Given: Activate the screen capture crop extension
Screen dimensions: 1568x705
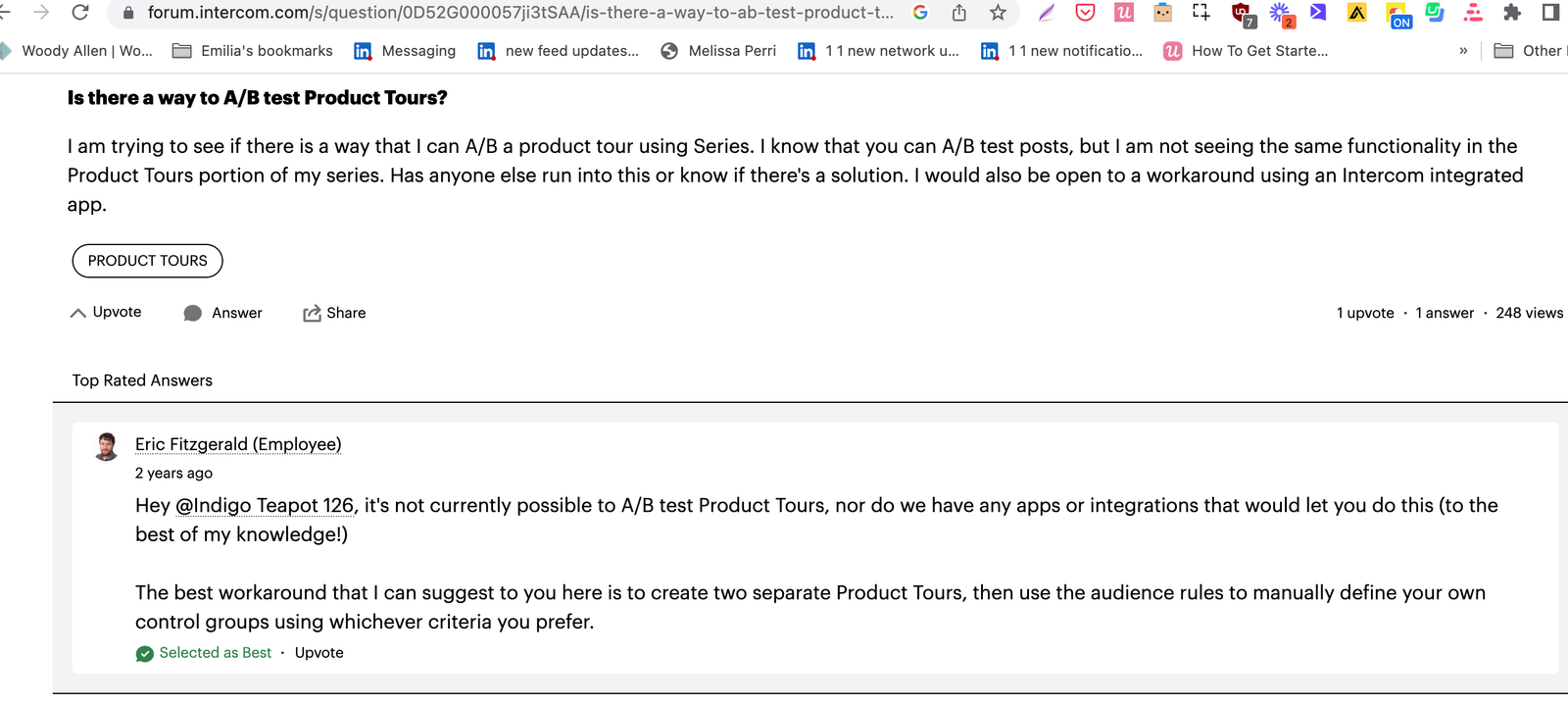Looking at the screenshot, I should (1201, 13).
